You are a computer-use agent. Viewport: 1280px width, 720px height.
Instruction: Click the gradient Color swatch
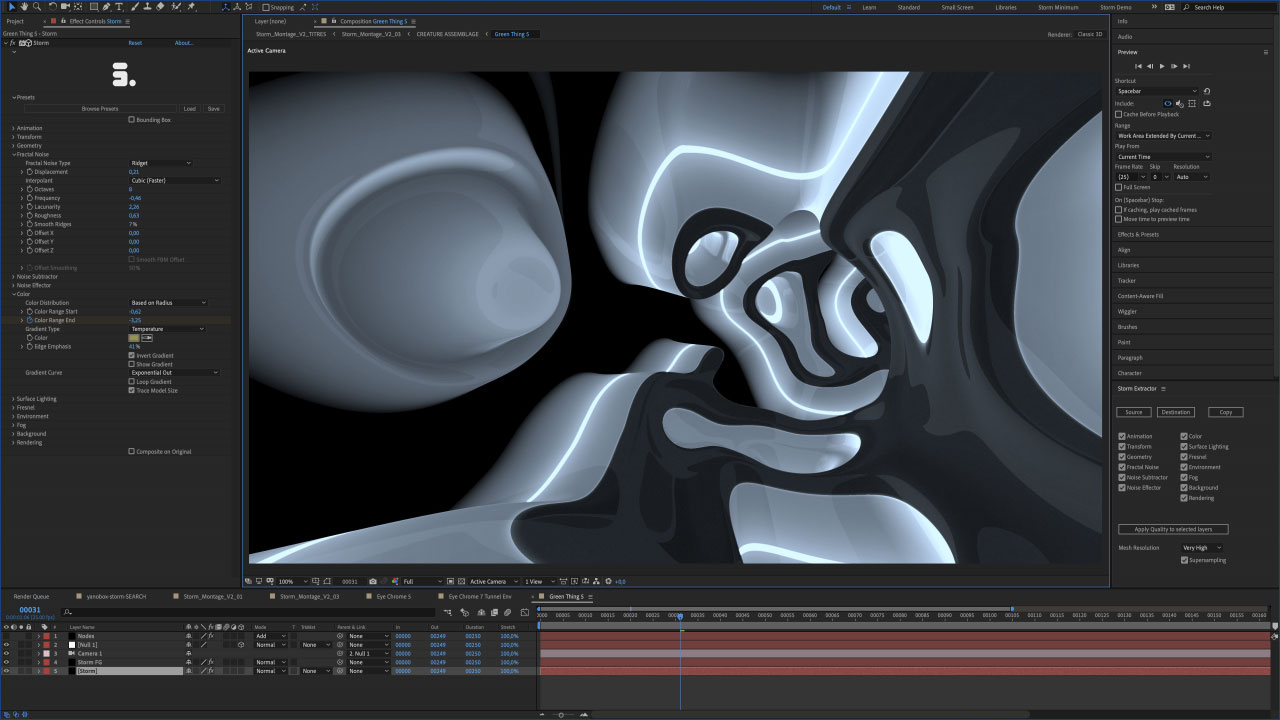coord(134,338)
